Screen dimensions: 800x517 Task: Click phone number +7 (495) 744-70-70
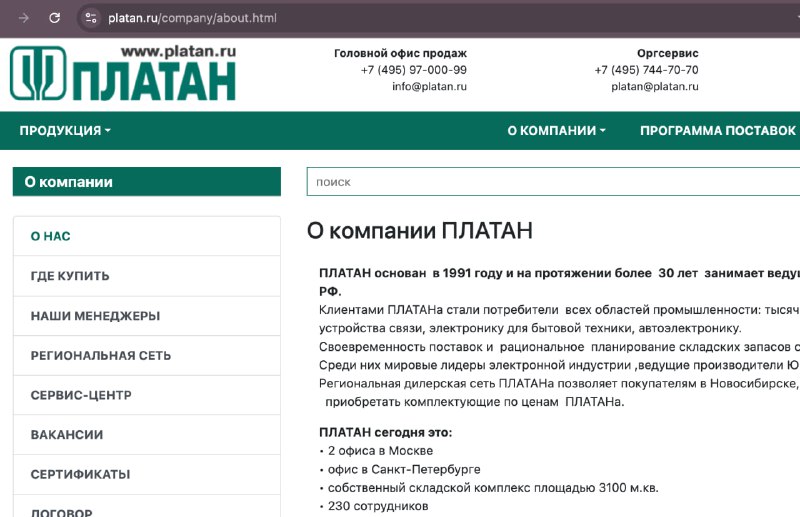[646, 70]
